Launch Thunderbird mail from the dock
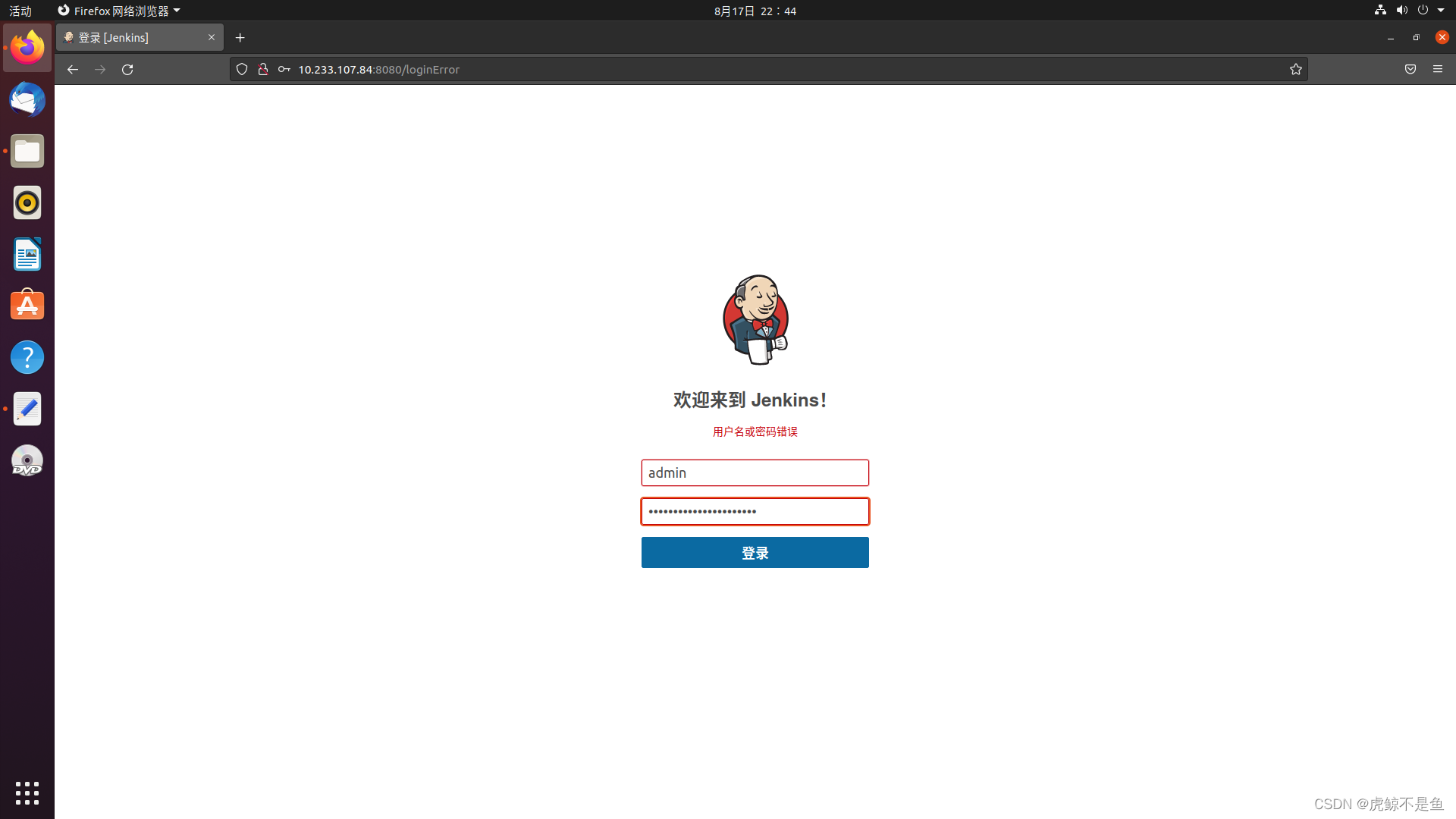This screenshot has width=1456, height=819. tap(27, 99)
